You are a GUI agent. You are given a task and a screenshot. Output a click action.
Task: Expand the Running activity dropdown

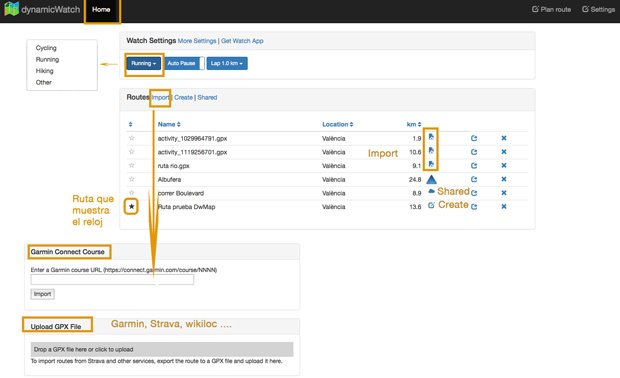coord(144,63)
